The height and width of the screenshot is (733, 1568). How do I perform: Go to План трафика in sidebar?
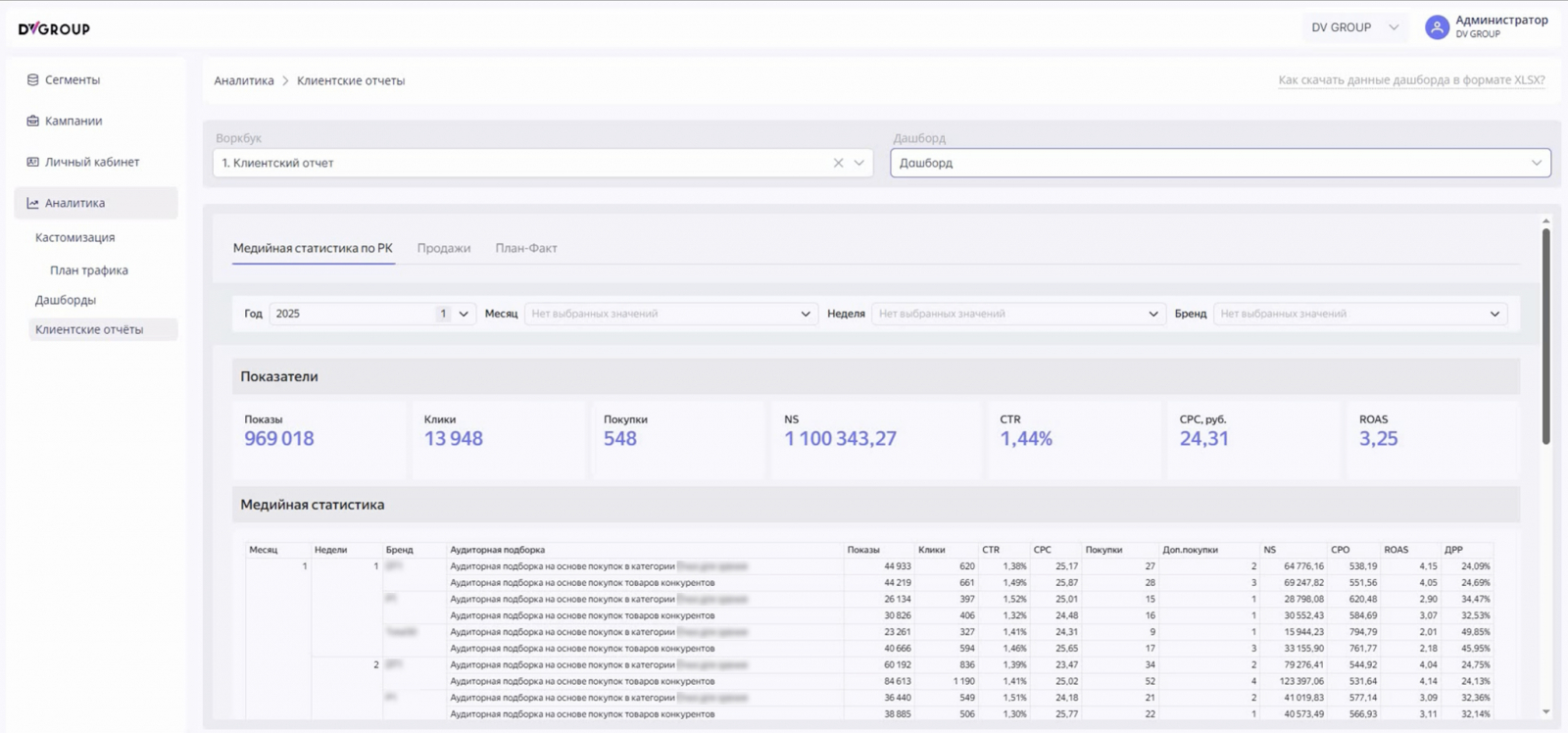(89, 270)
